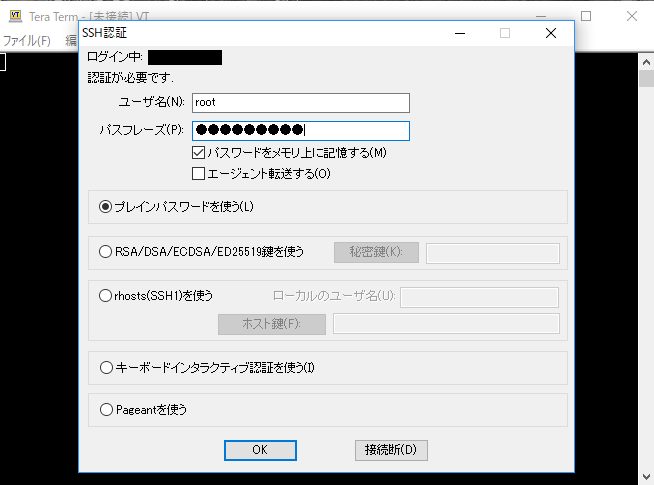654x485 pixels.
Task: Focus the ユーザ名 input field containing root
Action: 301,103
